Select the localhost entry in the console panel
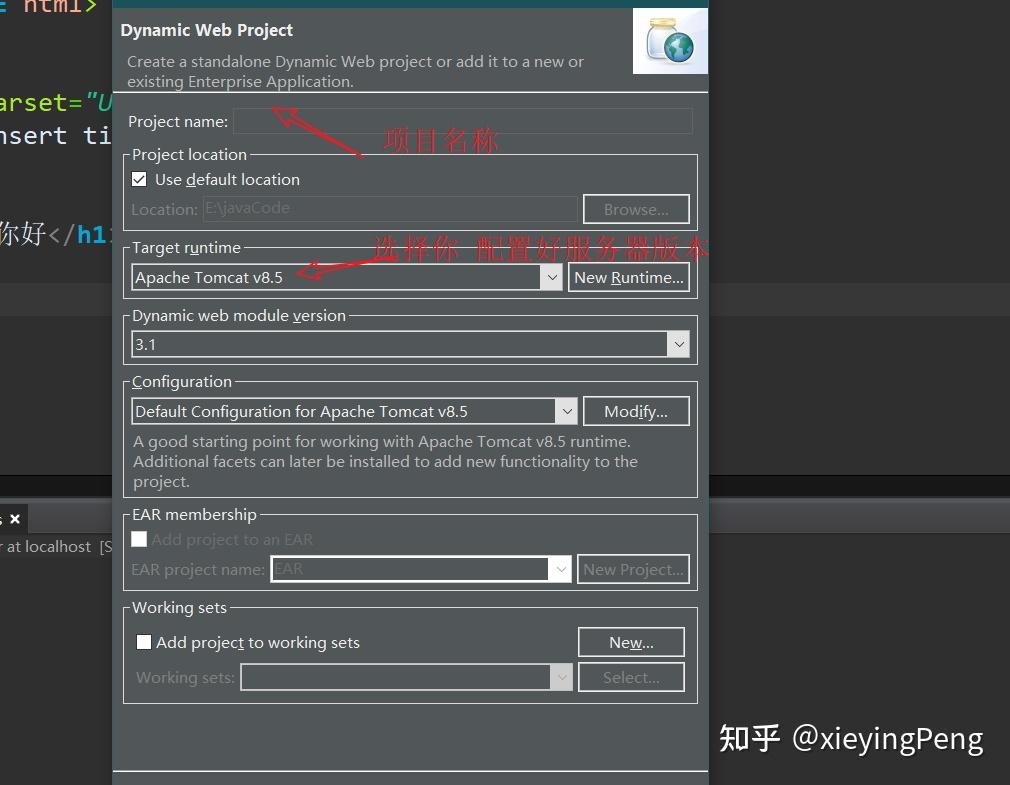This screenshot has height=785, width=1010. pos(55,547)
